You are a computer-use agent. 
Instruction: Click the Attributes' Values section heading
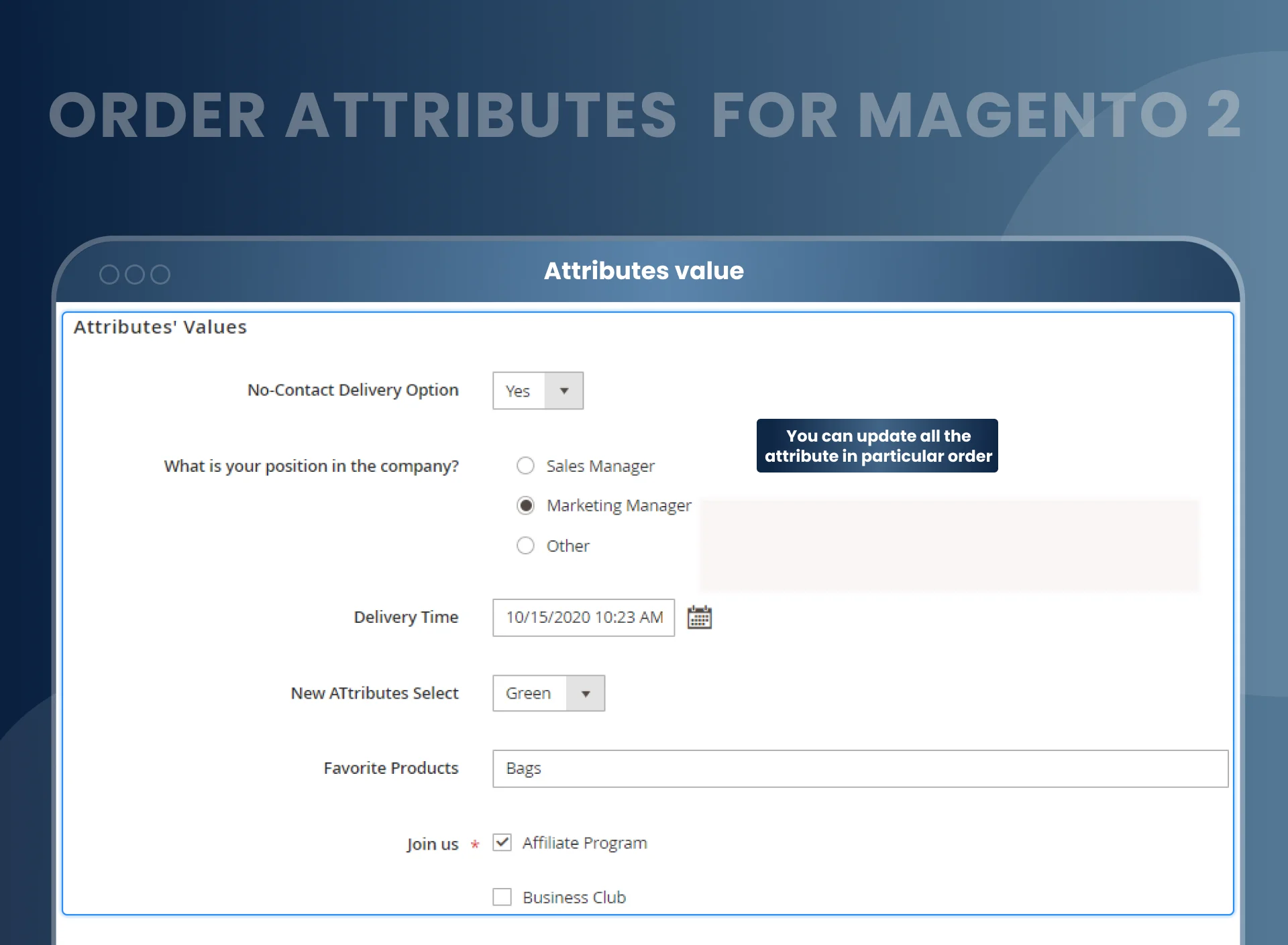[x=160, y=327]
